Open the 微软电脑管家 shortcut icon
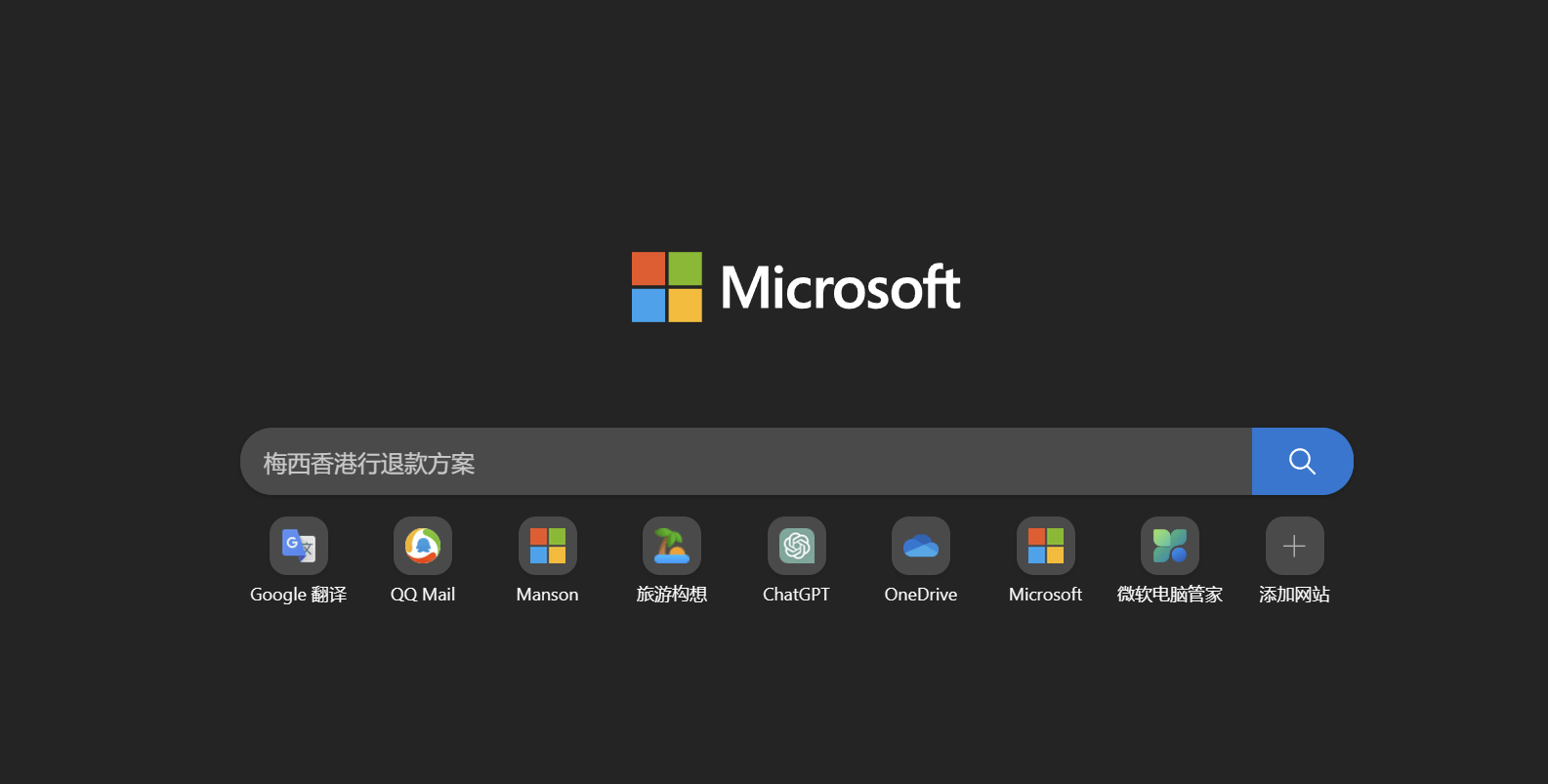The width and height of the screenshot is (1548, 784). (1170, 546)
